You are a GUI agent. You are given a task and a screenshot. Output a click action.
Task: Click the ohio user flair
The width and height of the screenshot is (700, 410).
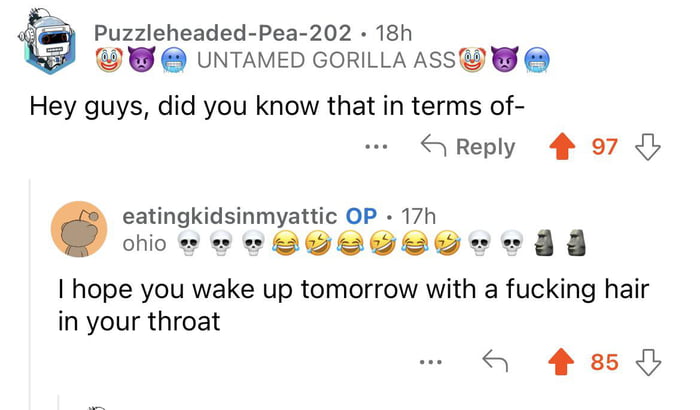[x=144, y=243]
